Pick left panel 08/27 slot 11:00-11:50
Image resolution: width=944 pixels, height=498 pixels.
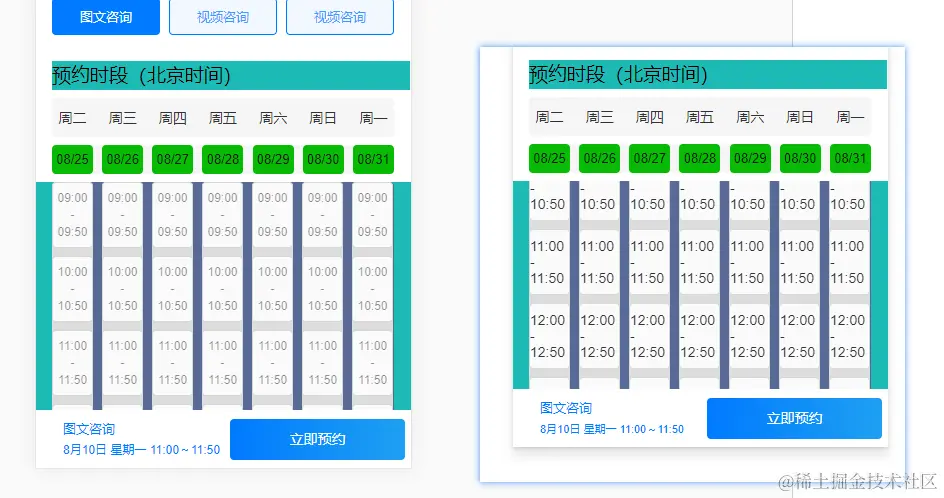click(x=173, y=363)
